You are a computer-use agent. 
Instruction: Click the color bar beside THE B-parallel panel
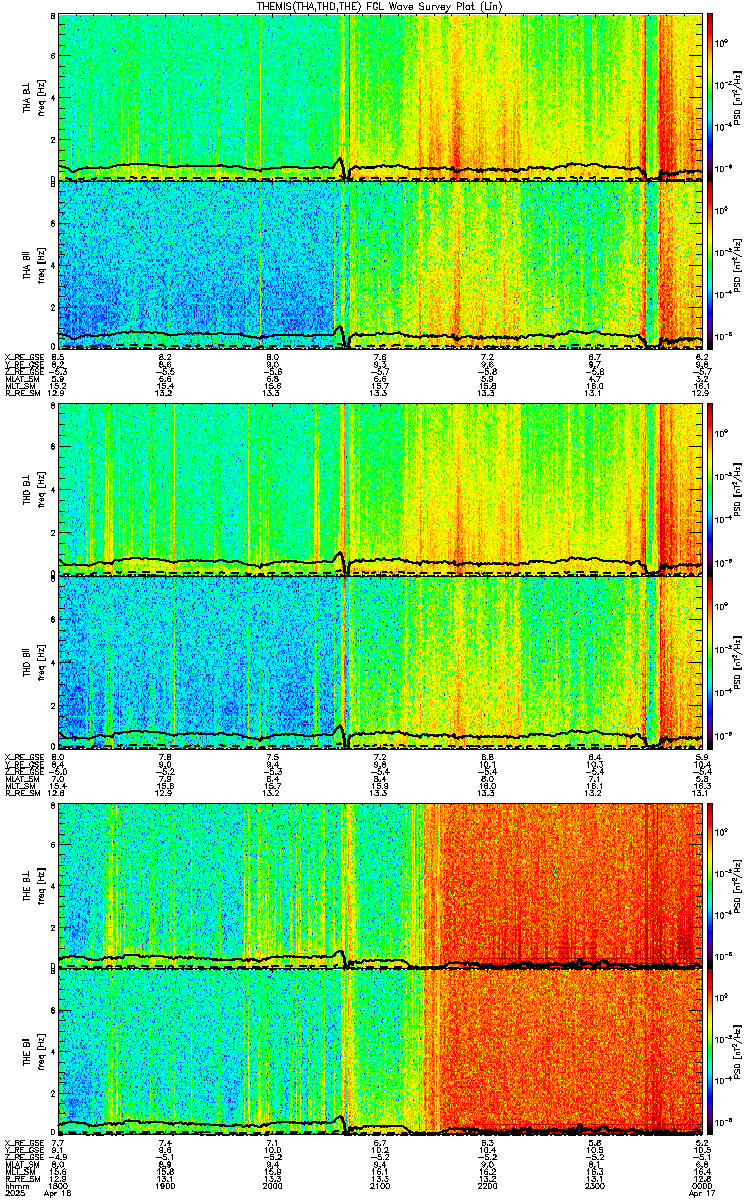pyautogui.click(x=710, y=1053)
